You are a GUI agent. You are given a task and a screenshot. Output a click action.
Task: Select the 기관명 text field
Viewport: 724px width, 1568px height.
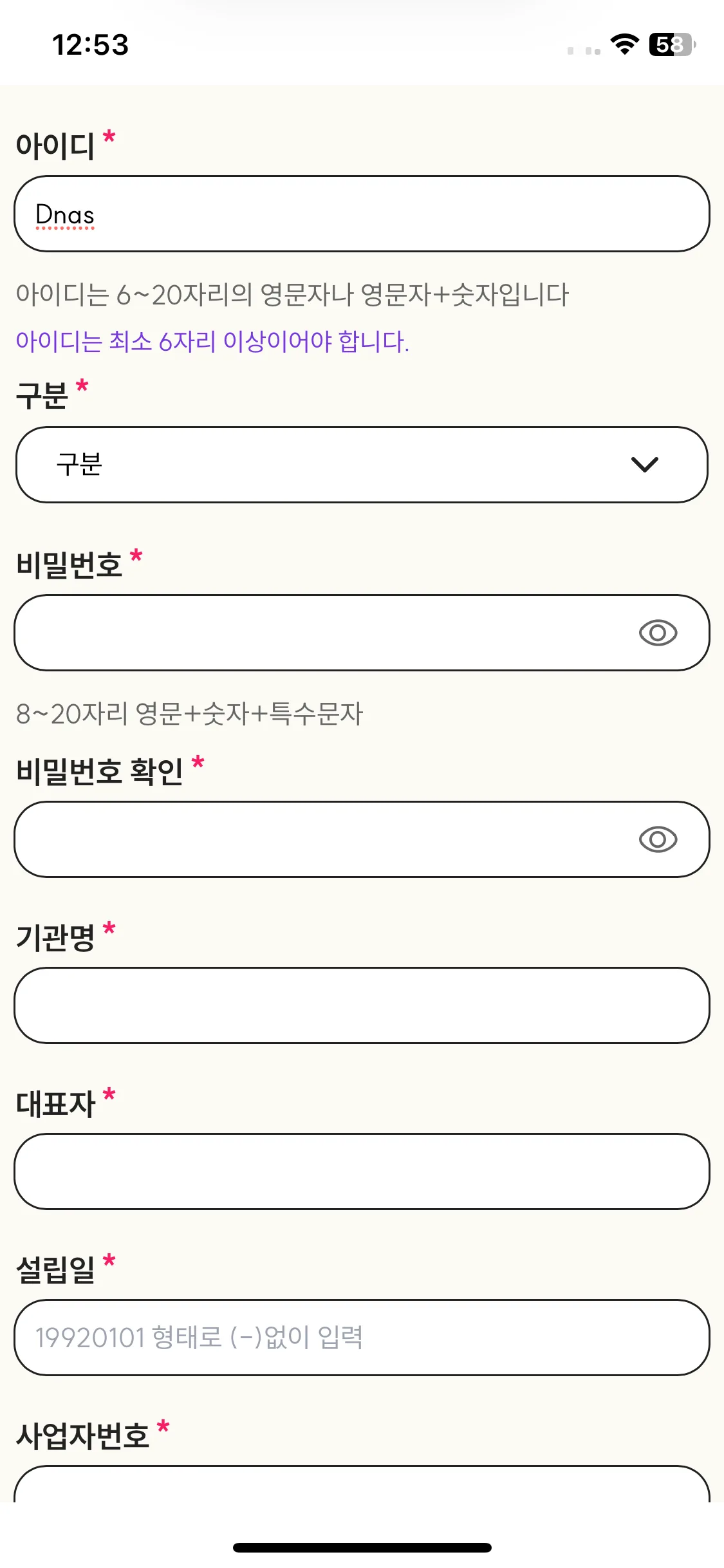point(362,1005)
